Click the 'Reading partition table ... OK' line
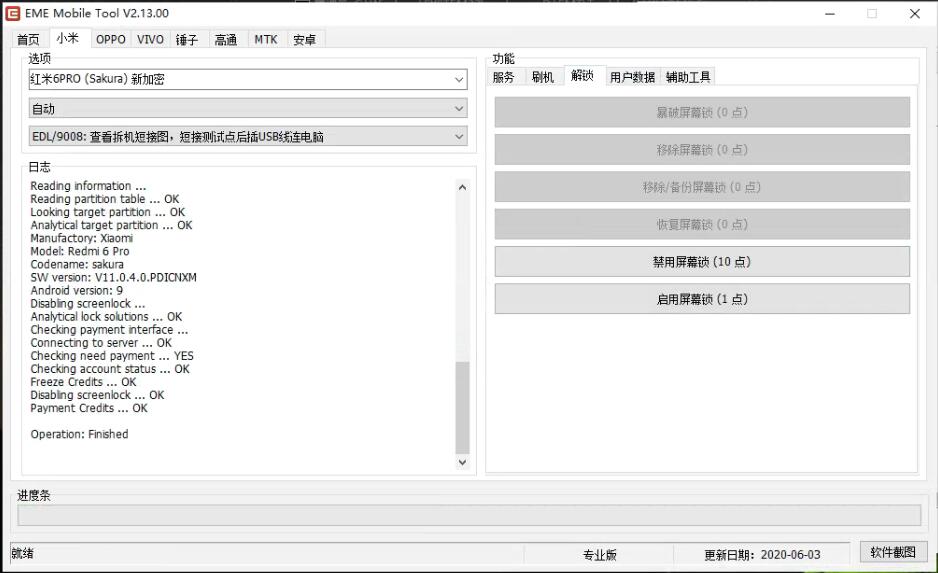The height and width of the screenshot is (573, 938). (105, 199)
